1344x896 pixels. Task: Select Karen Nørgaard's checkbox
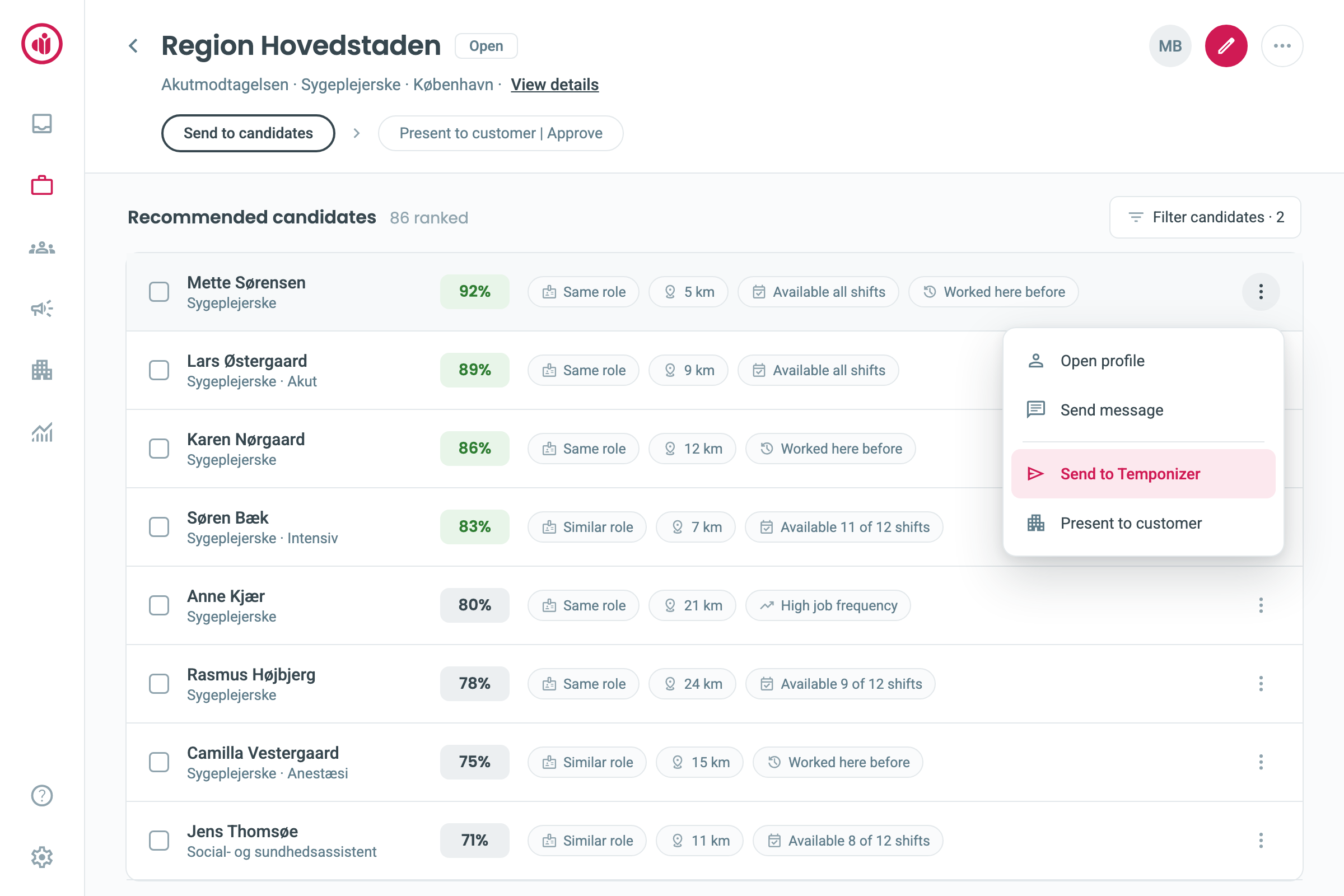159,449
